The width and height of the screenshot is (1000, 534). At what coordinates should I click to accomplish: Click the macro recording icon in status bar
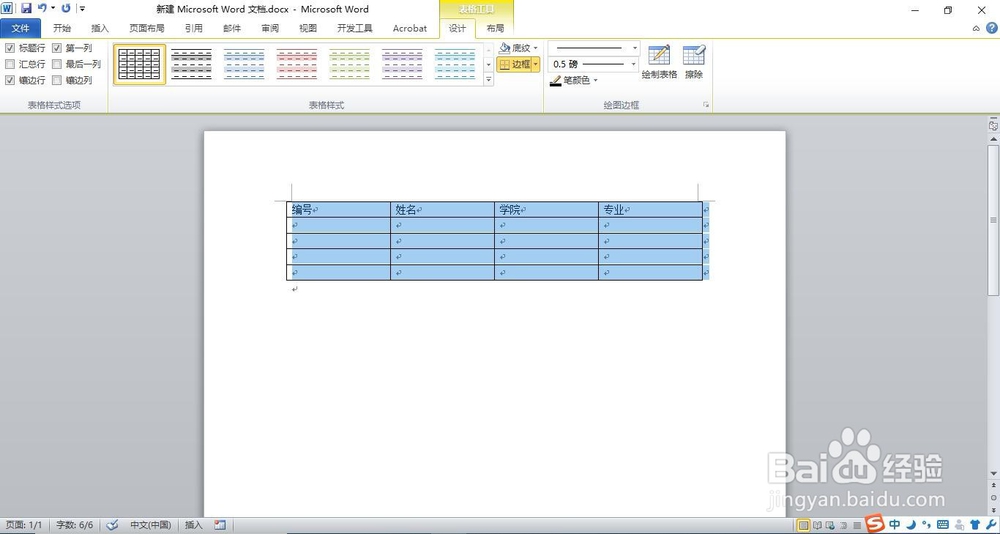pyautogui.click(x=220, y=525)
